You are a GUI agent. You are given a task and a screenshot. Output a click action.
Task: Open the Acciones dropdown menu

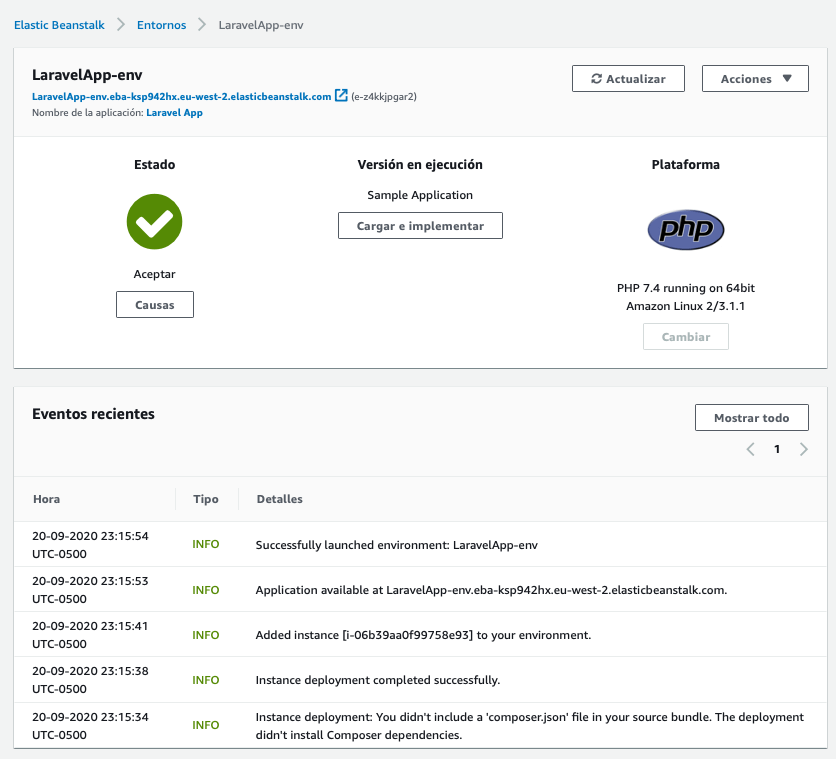tap(755, 79)
